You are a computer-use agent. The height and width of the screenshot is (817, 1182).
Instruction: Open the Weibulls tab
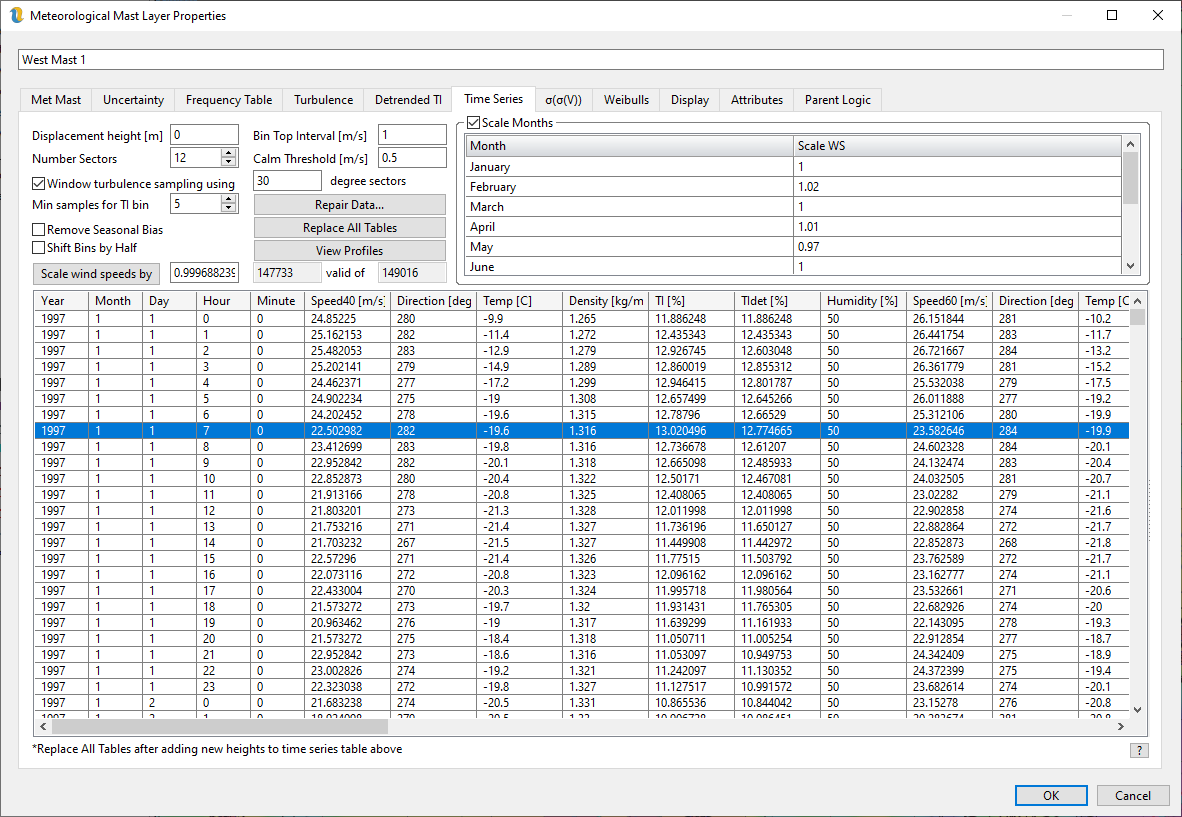tap(626, 100)
